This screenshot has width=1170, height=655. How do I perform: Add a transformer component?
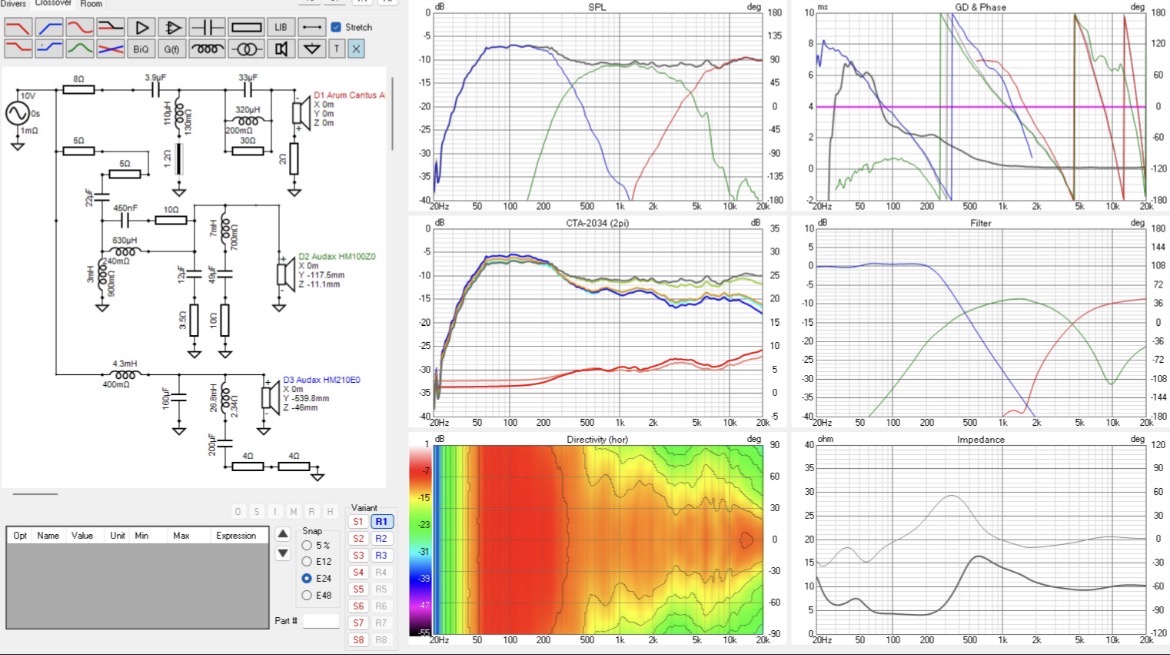coord(246,49)
